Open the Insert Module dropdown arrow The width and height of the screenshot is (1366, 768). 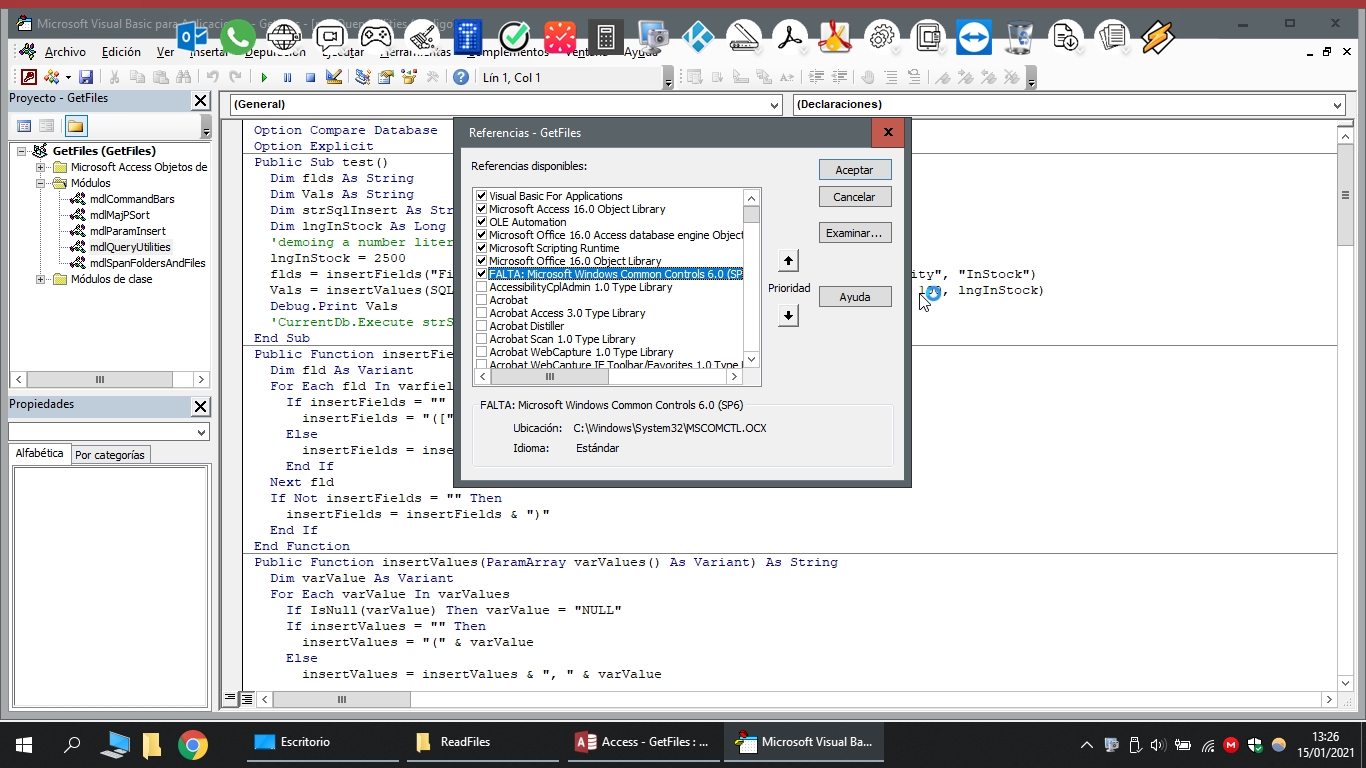[x=68, y=77]
